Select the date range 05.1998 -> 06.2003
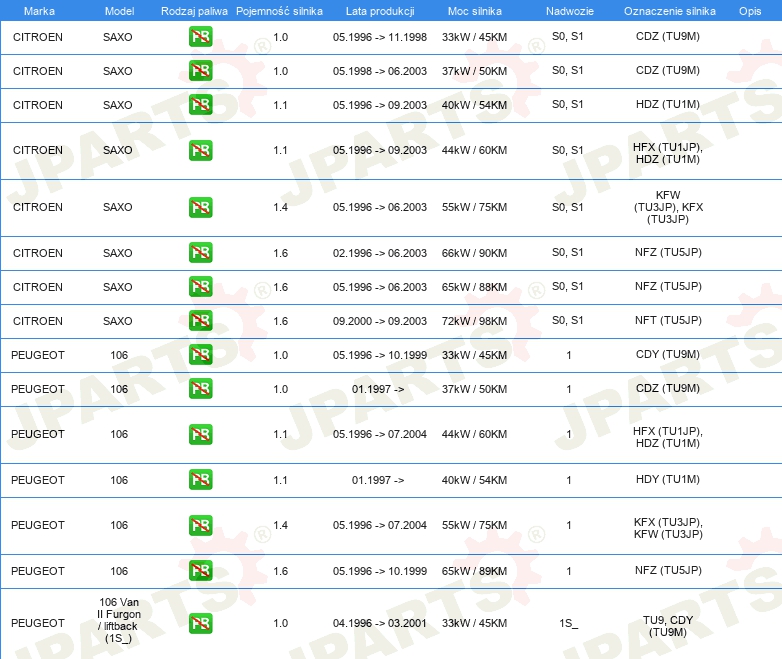Viewport: 782px width, 659px height. coord(380,71)
